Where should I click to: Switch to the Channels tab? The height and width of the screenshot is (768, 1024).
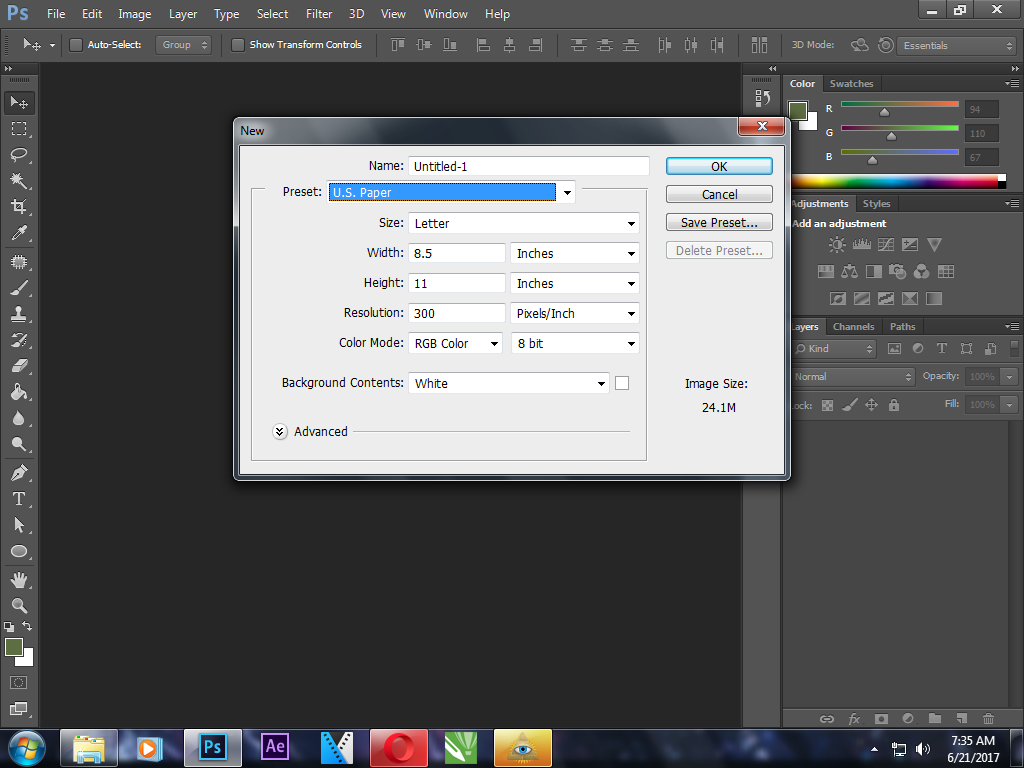tap(853, 327)
